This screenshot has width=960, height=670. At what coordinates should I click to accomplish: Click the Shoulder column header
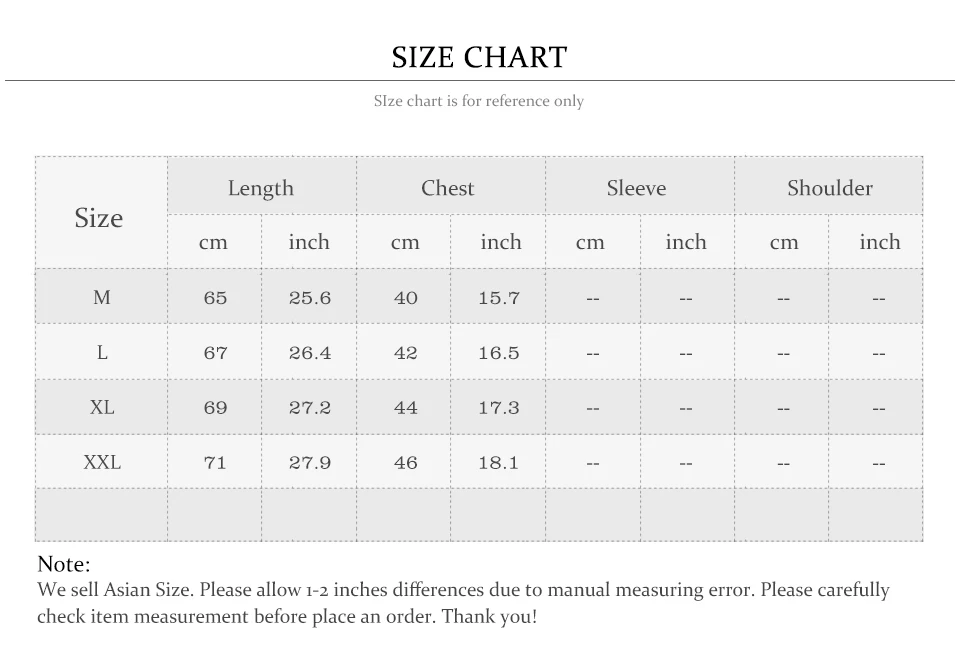point(829,188)
